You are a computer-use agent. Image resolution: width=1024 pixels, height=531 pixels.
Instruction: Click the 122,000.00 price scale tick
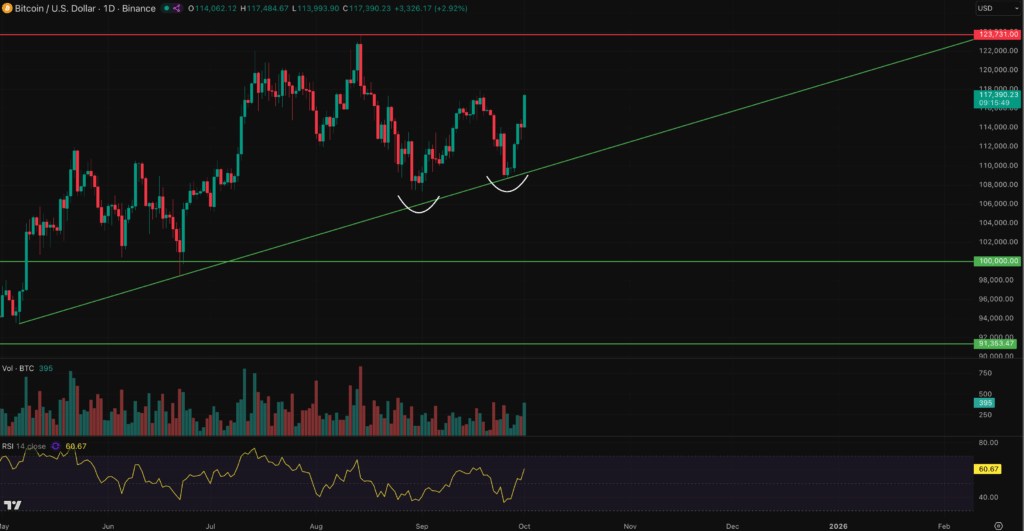pyautogui.click(x=998, y=50)
